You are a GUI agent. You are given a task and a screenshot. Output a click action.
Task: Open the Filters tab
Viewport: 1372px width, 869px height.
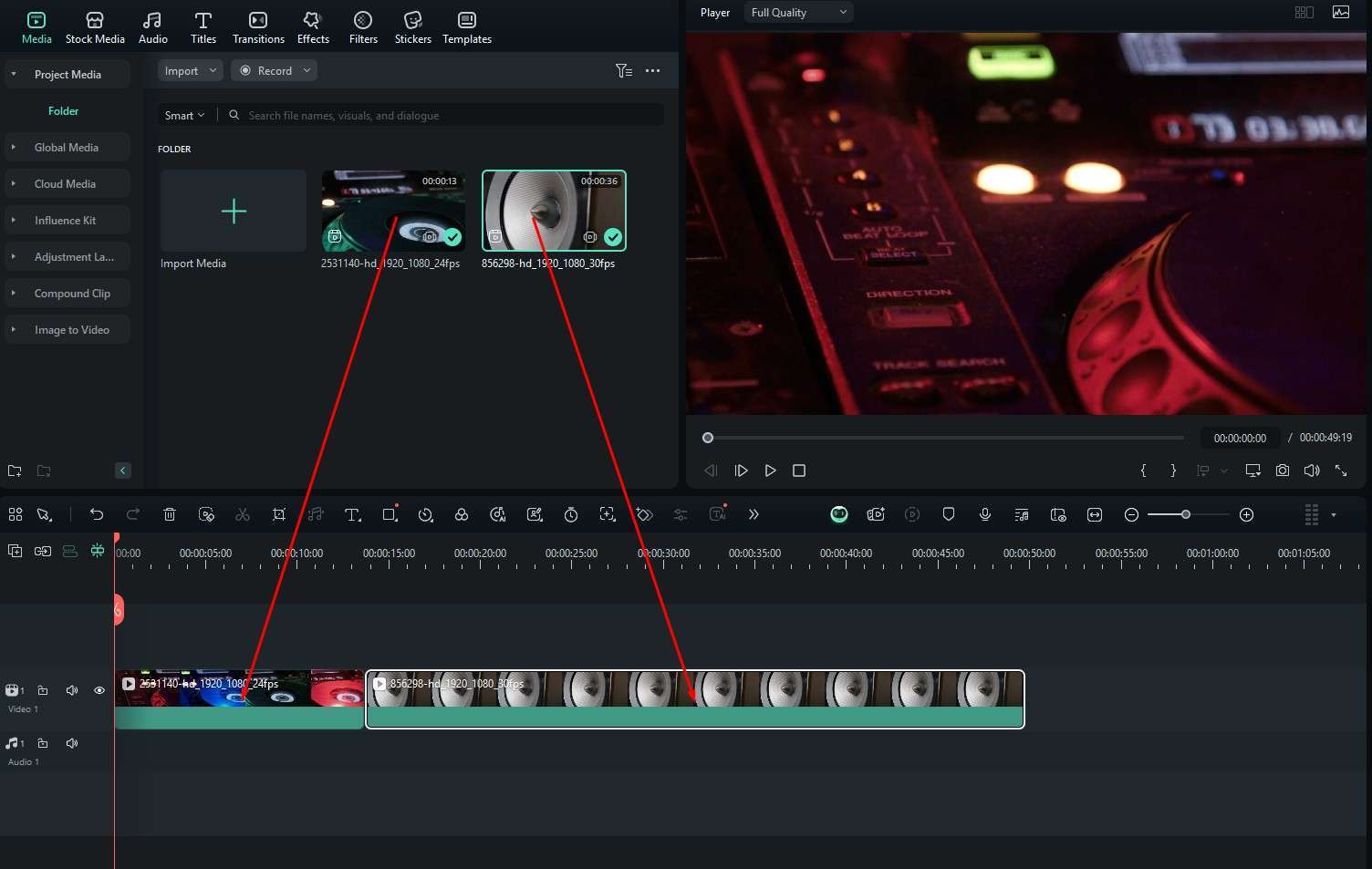(x=363, y=27)
